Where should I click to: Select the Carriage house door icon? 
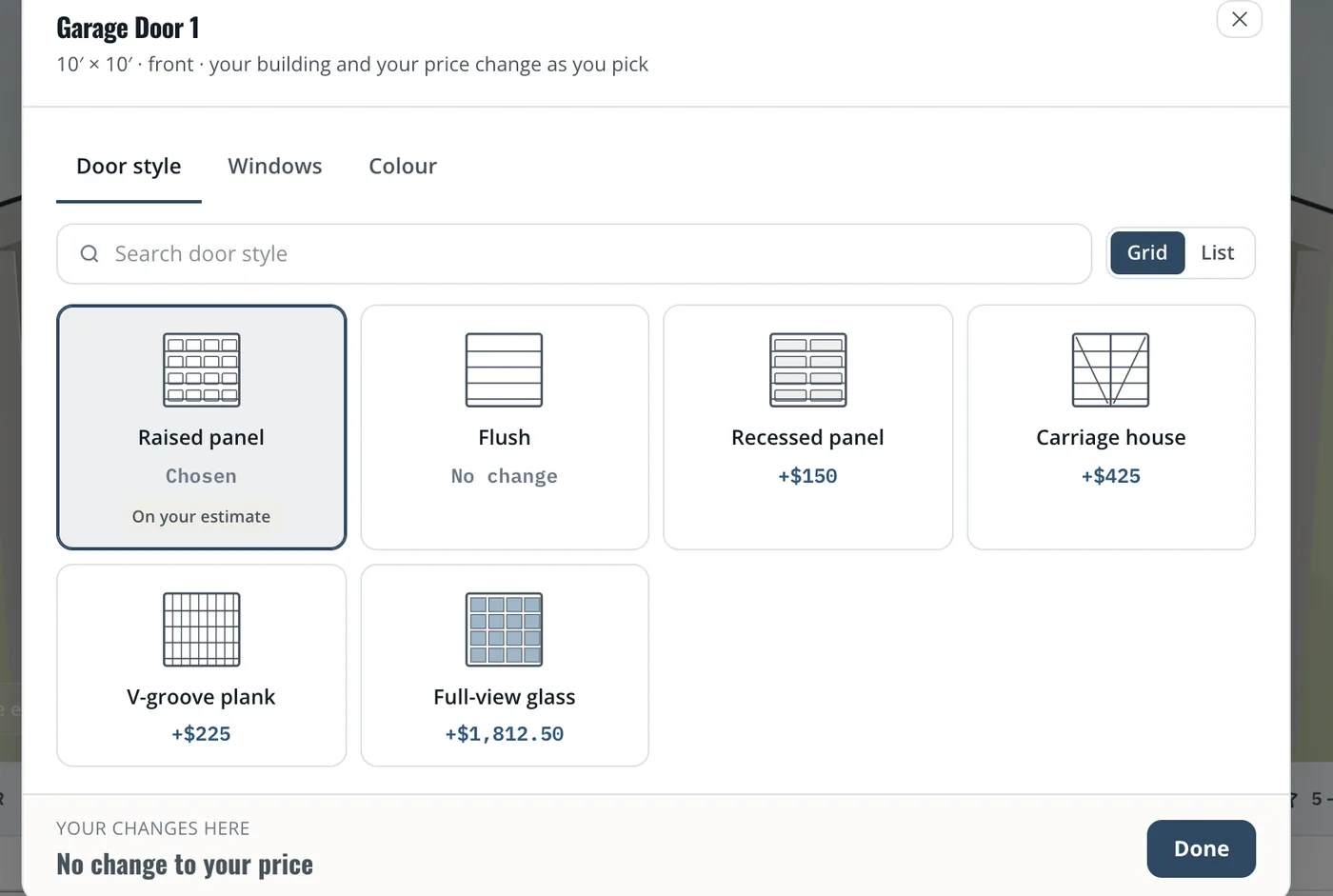pyautogui.click(x=1110, y=370)
